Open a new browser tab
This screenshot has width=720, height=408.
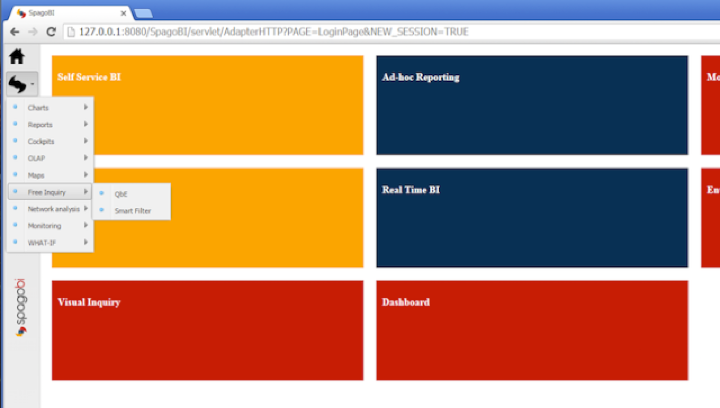click(x=142, y=13)
